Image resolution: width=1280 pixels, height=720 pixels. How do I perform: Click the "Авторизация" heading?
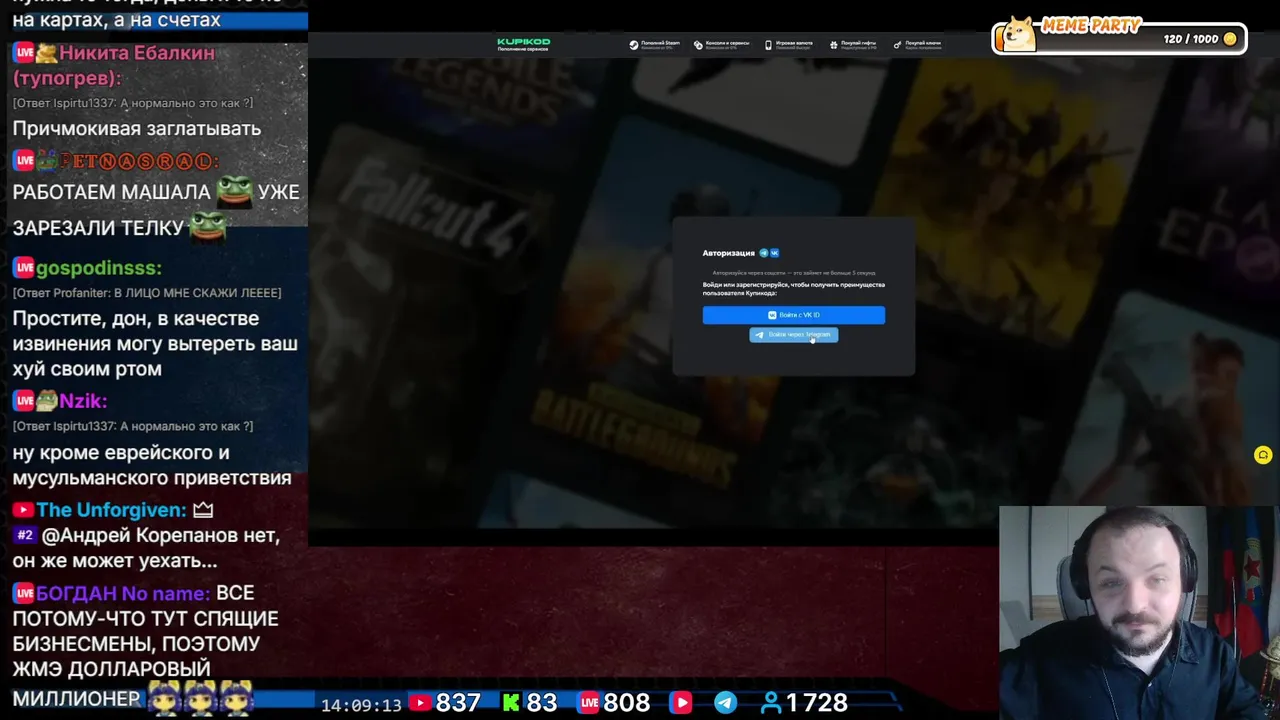[x=728, y=253]
